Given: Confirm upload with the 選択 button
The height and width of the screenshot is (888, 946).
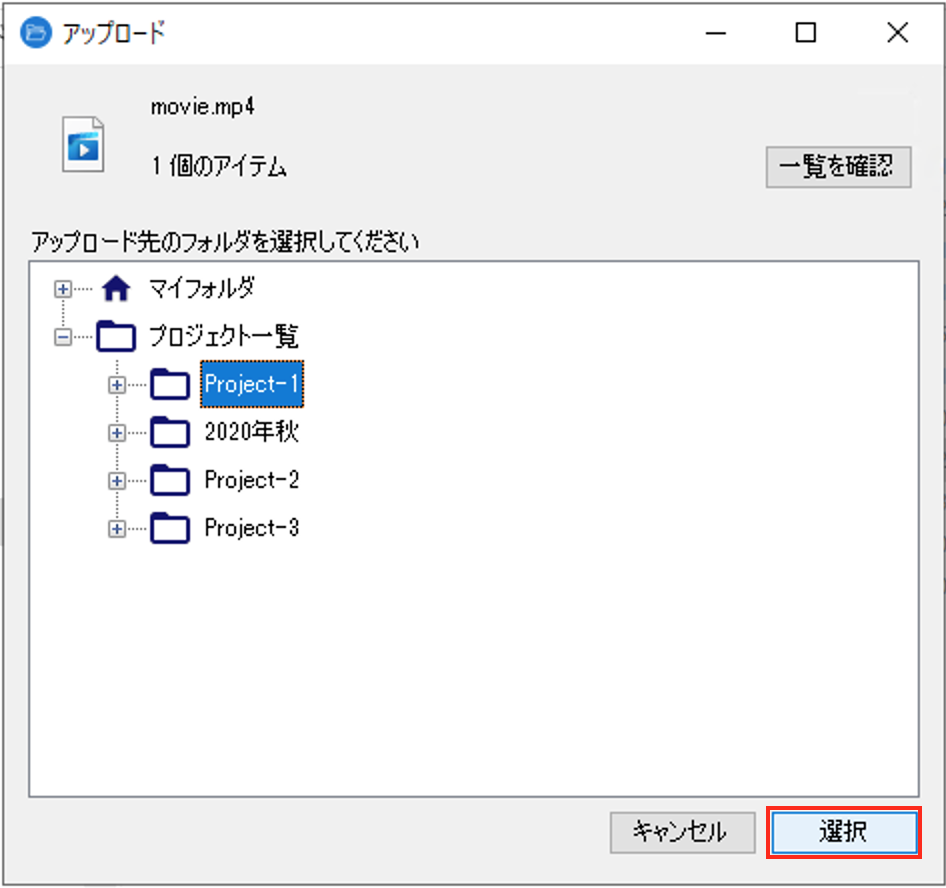Looking at the screenshot, I should click(x=843, y=832).
